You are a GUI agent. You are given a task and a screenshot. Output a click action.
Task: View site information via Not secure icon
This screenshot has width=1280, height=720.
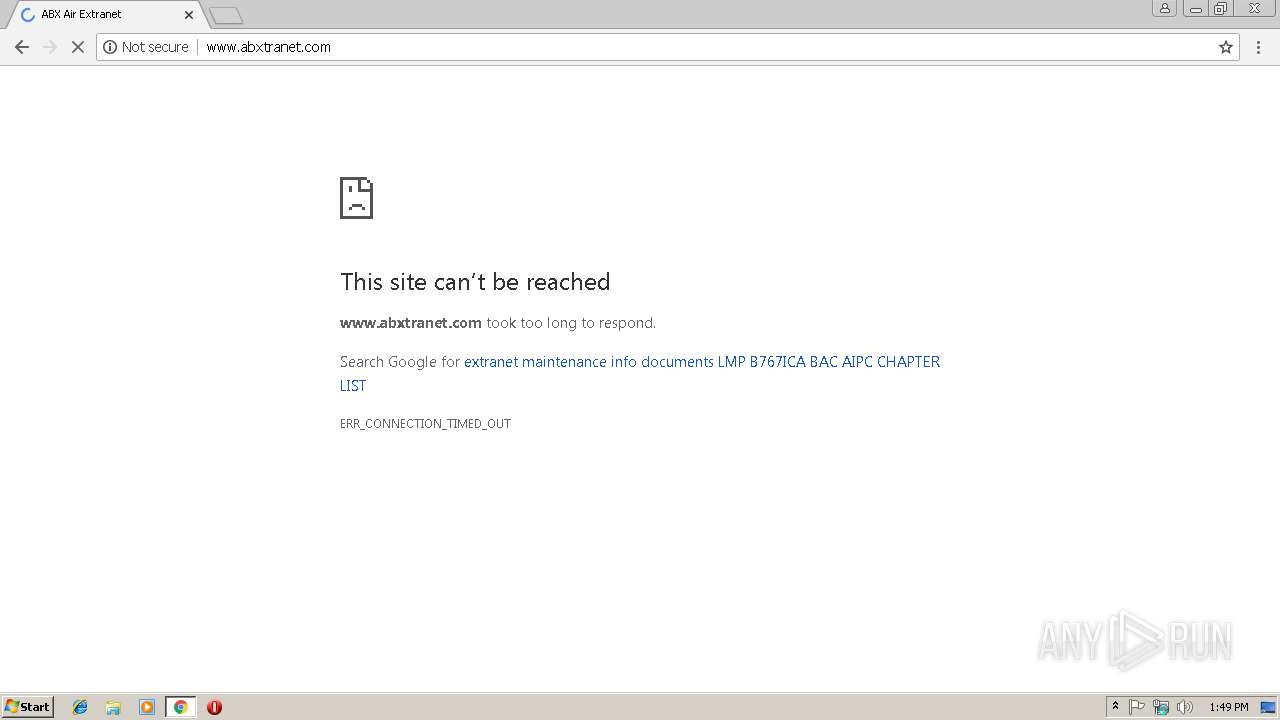click(146, 47)
